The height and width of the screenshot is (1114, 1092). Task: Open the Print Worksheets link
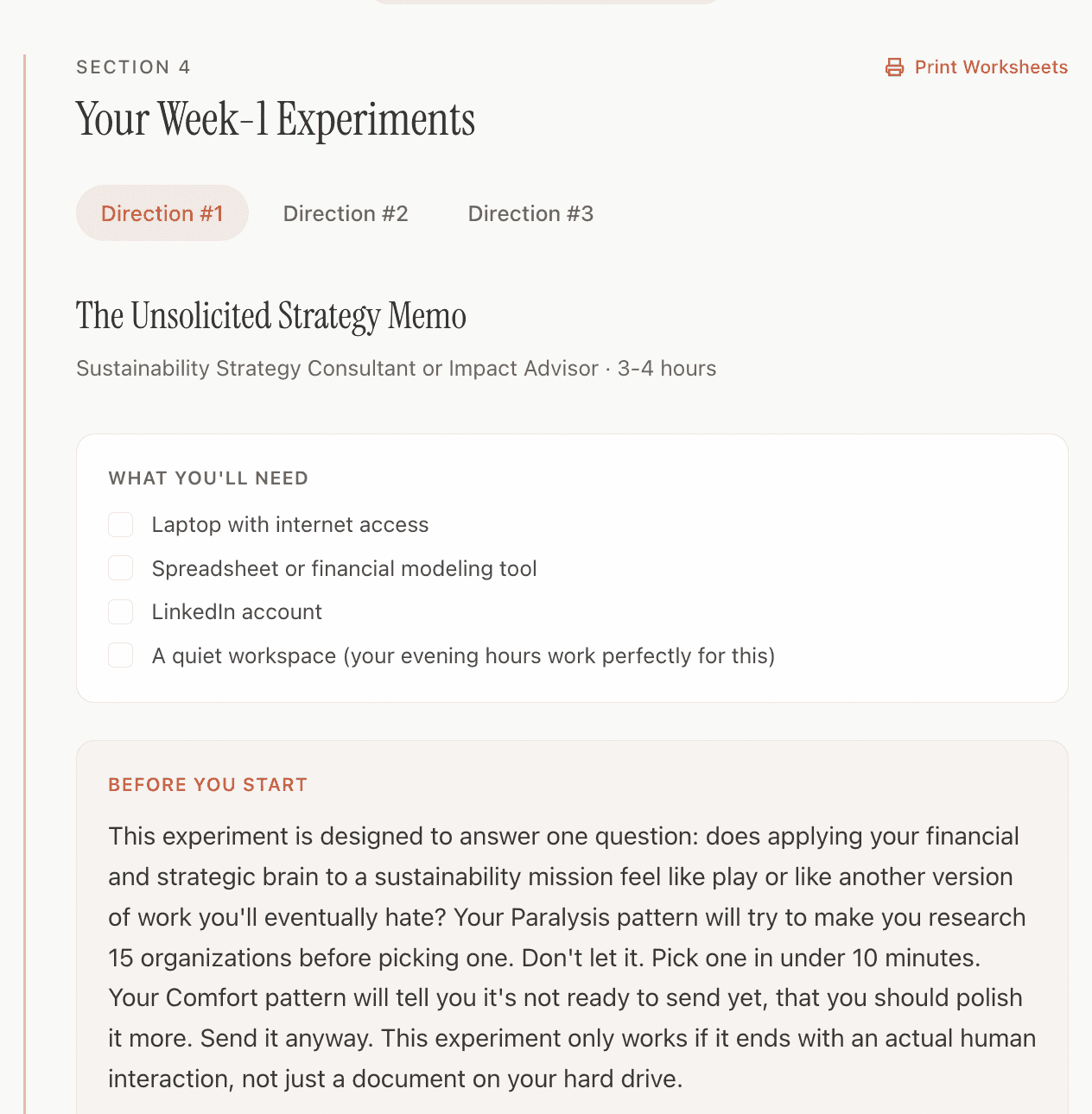pos(992,66)
